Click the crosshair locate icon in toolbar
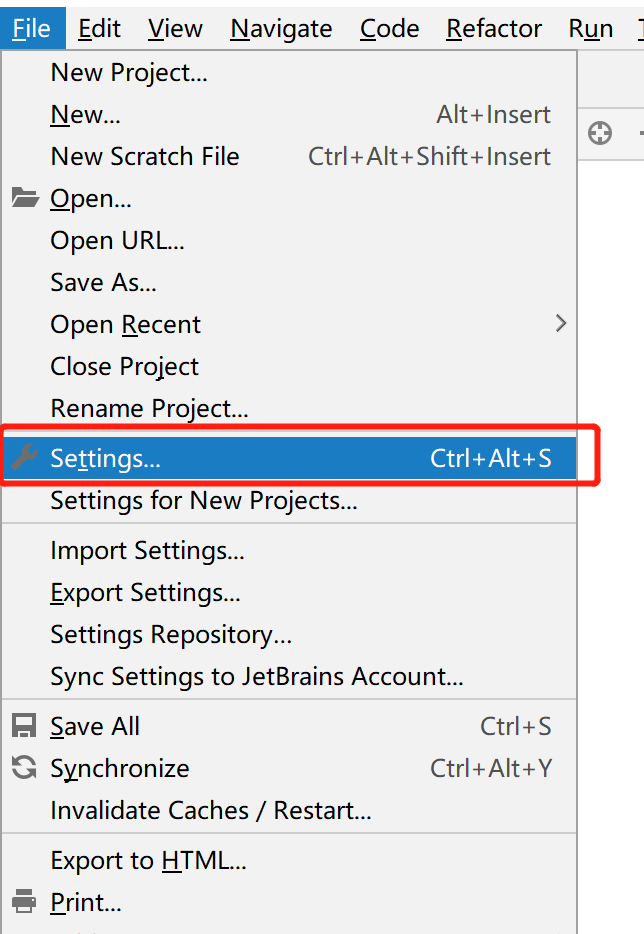 [599, 133]
